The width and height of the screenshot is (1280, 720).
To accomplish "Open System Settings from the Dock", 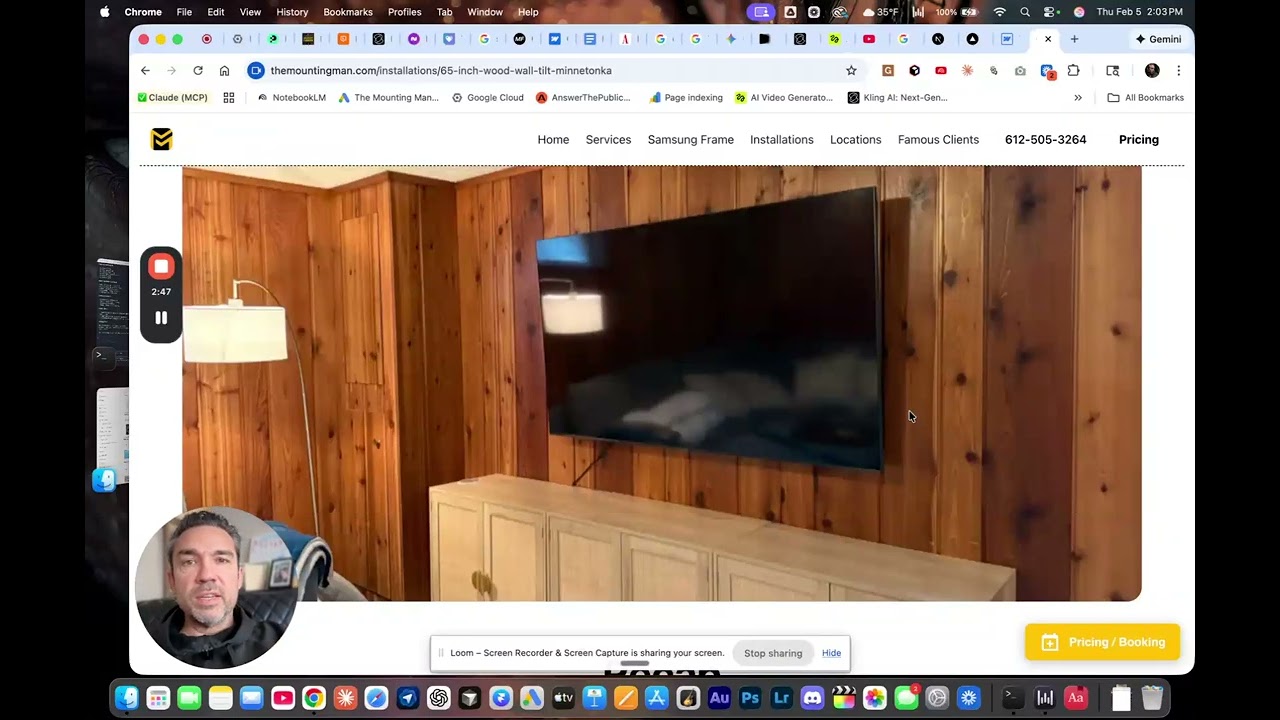I will pyautogui.click(x=937, y=698).
